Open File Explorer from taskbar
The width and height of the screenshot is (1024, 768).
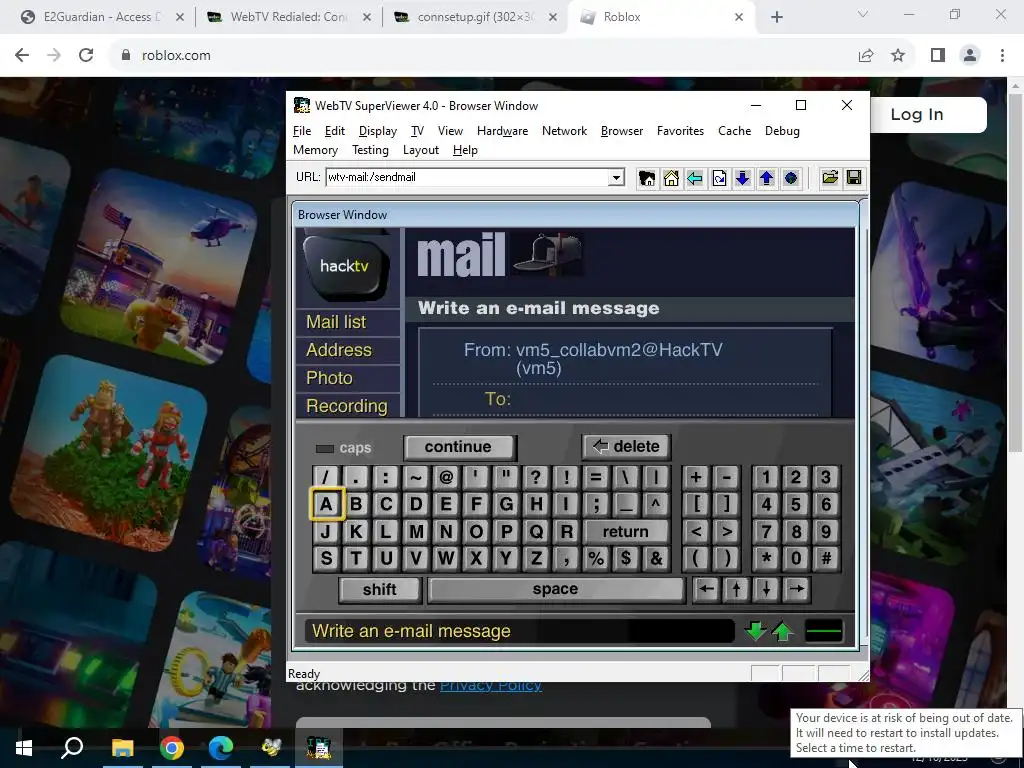point(122,748)
